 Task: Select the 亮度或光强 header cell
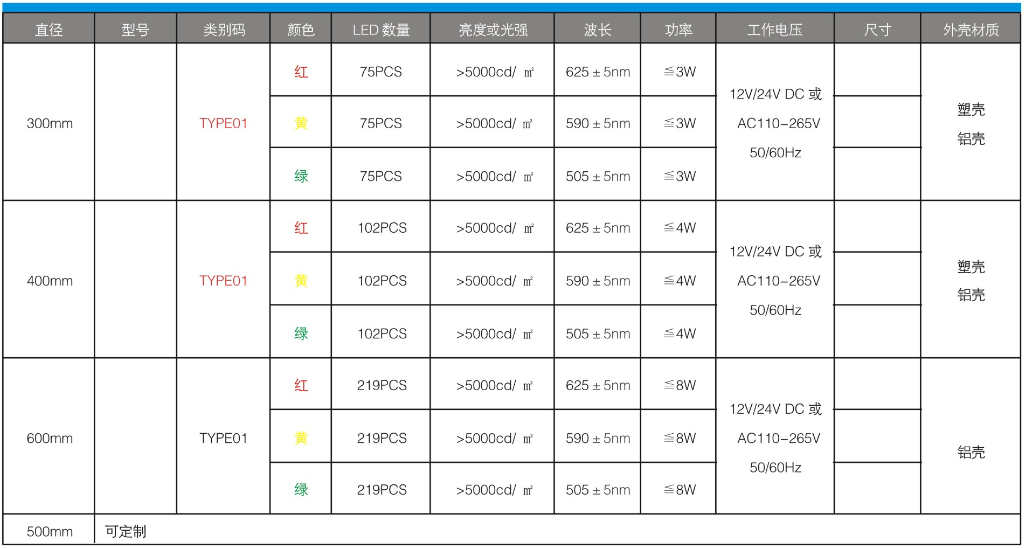click(492, 30)
